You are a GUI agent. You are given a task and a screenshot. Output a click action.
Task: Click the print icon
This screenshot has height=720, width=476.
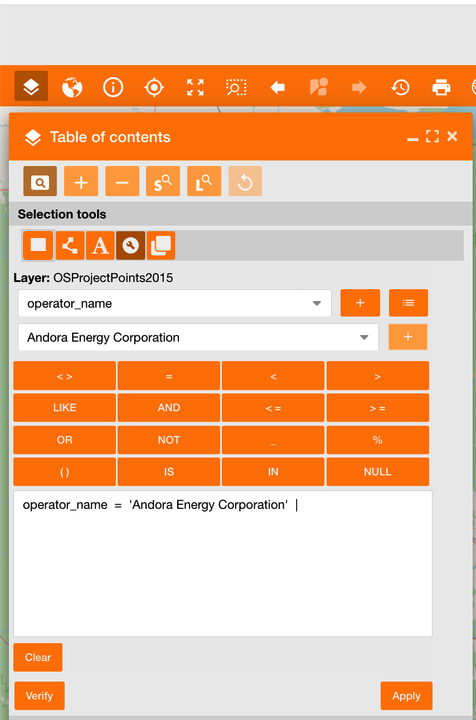pyautogui.click(x=441, y=87)
